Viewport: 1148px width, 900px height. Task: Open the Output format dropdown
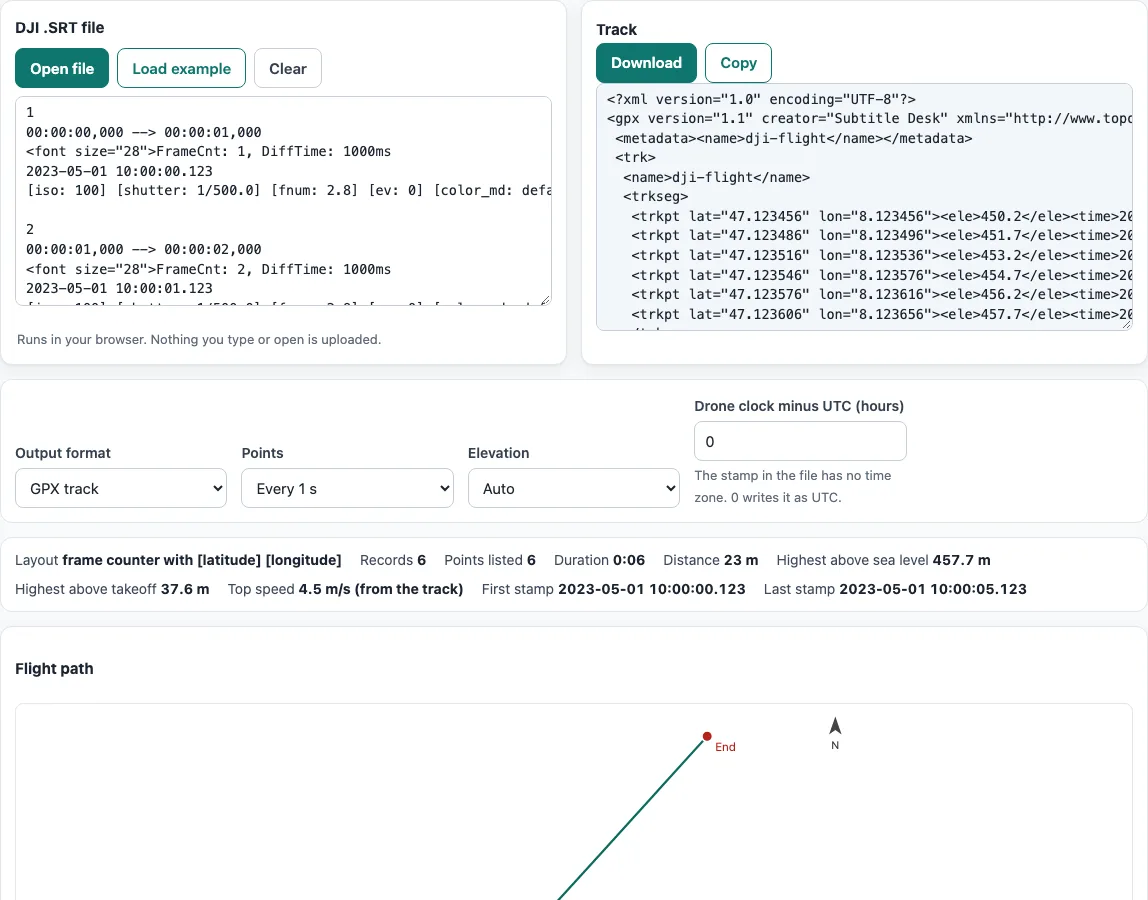121,488
